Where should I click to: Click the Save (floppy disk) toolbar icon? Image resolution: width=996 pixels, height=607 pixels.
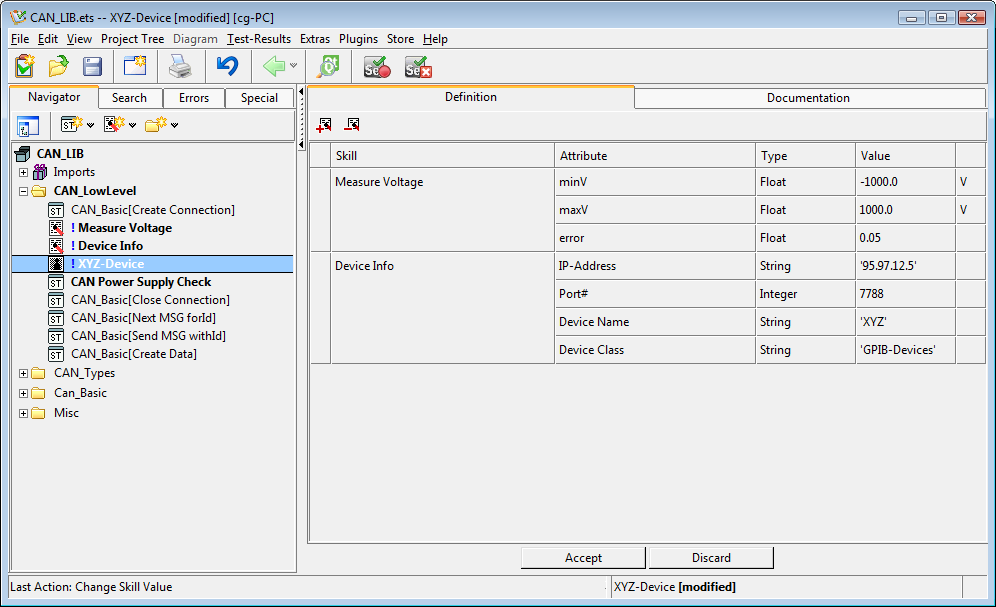[x=92, y=67]
